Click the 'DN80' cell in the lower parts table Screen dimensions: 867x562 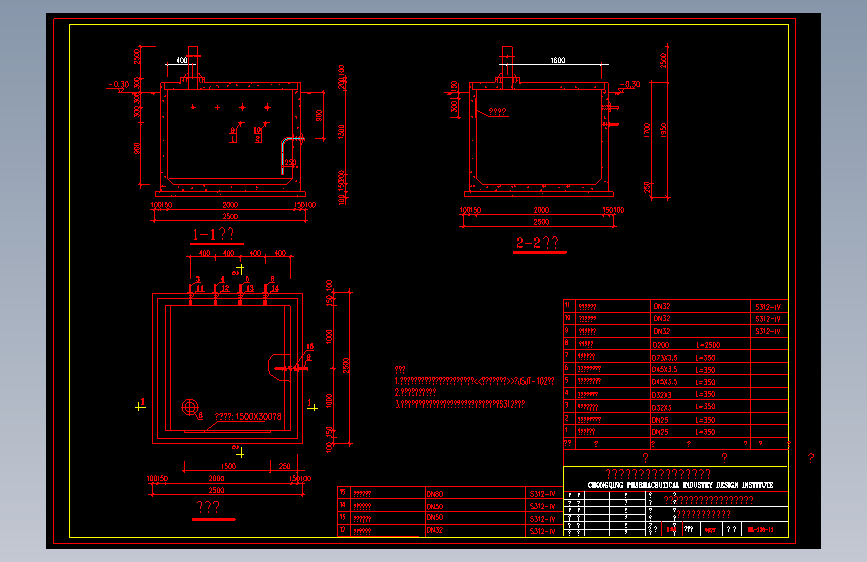pyautogui.click(x=435, y=494)
